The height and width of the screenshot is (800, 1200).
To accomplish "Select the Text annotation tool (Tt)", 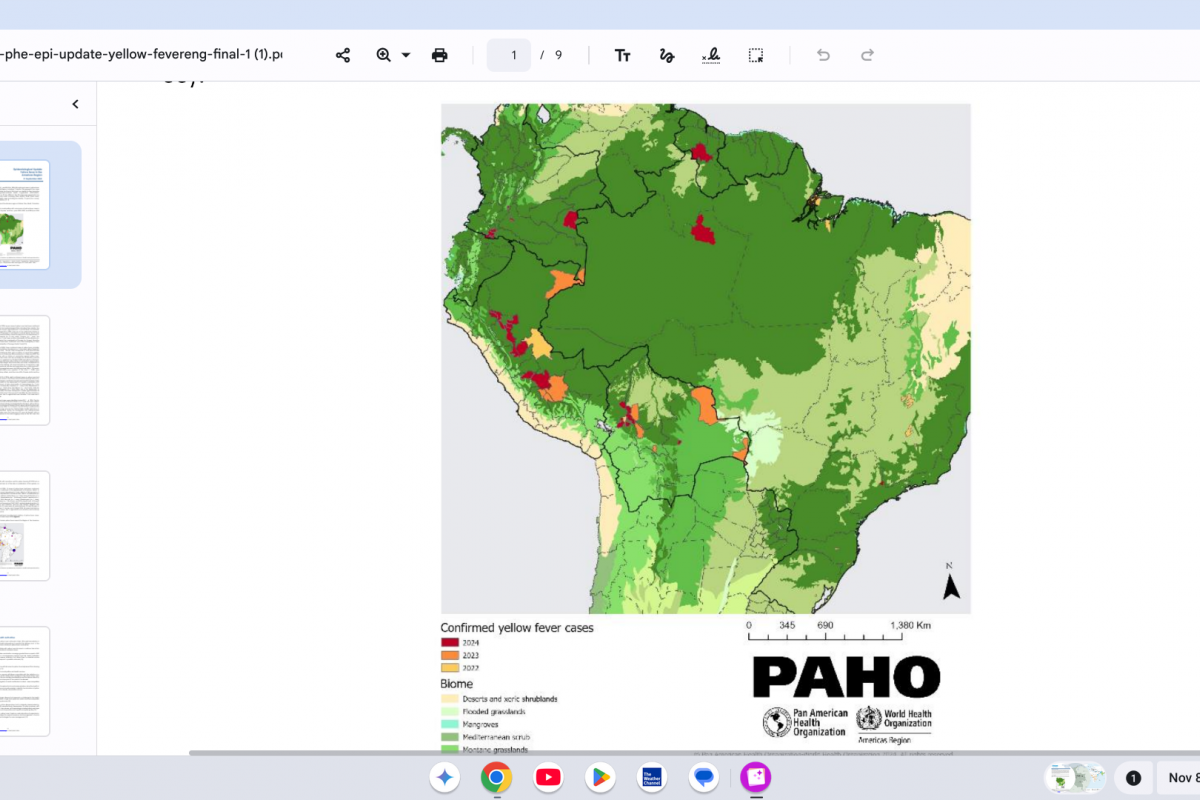I will [622, 55].
